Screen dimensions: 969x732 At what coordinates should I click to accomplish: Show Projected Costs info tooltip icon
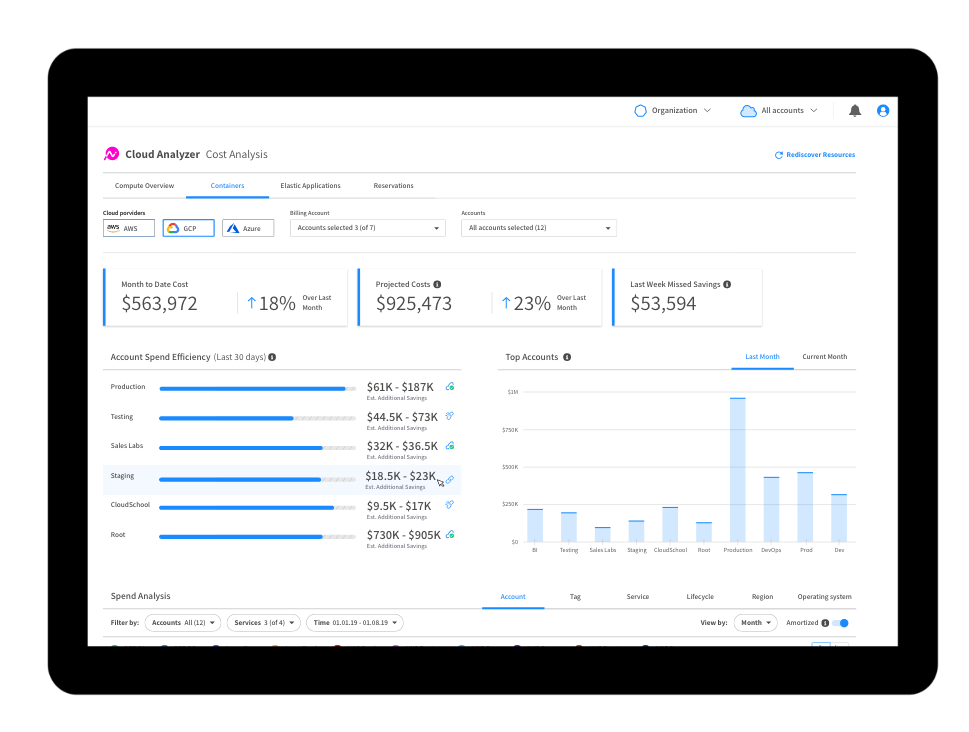tap(437, 284)
